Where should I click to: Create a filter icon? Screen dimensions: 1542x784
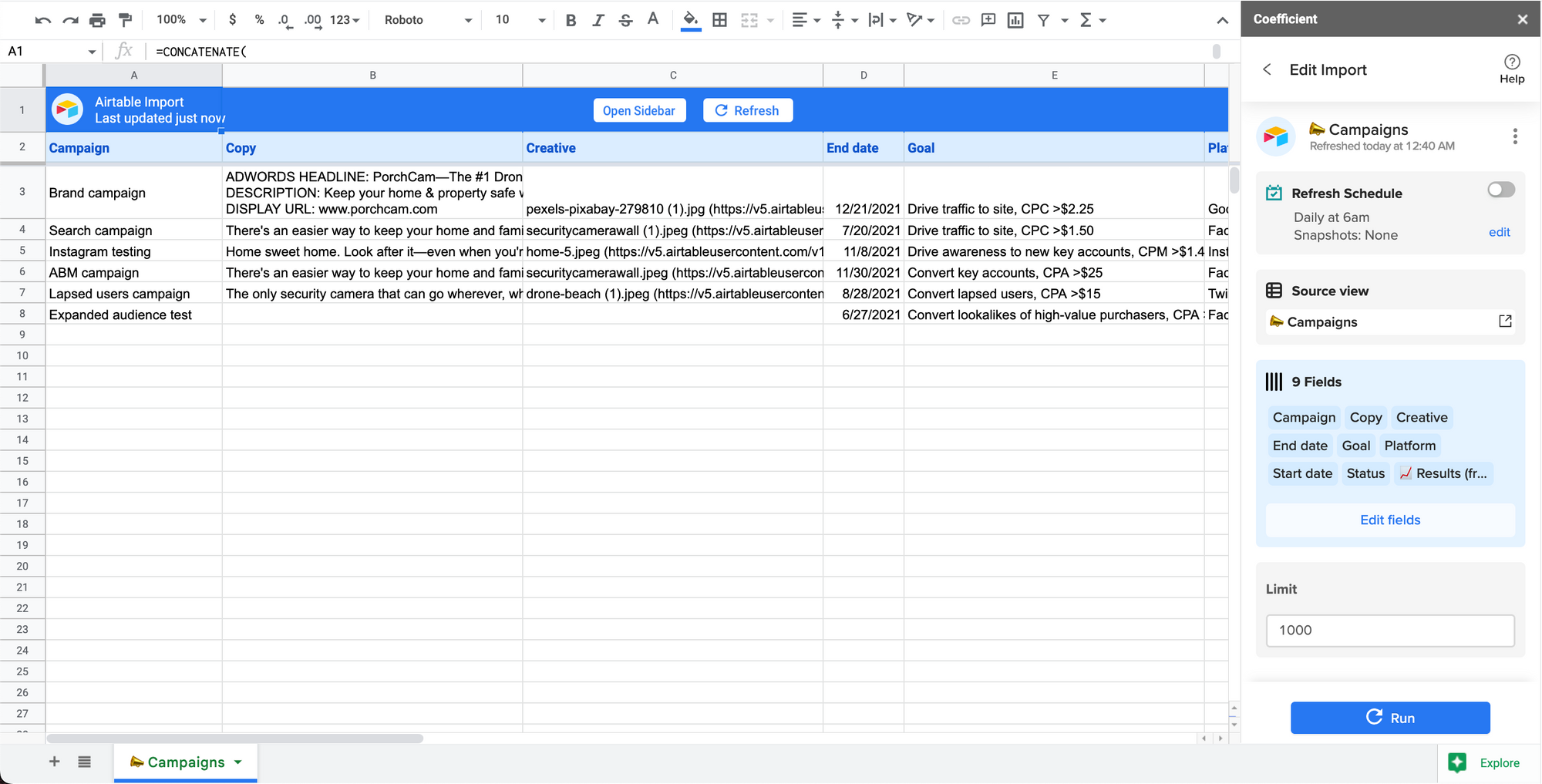(1043, 20)
